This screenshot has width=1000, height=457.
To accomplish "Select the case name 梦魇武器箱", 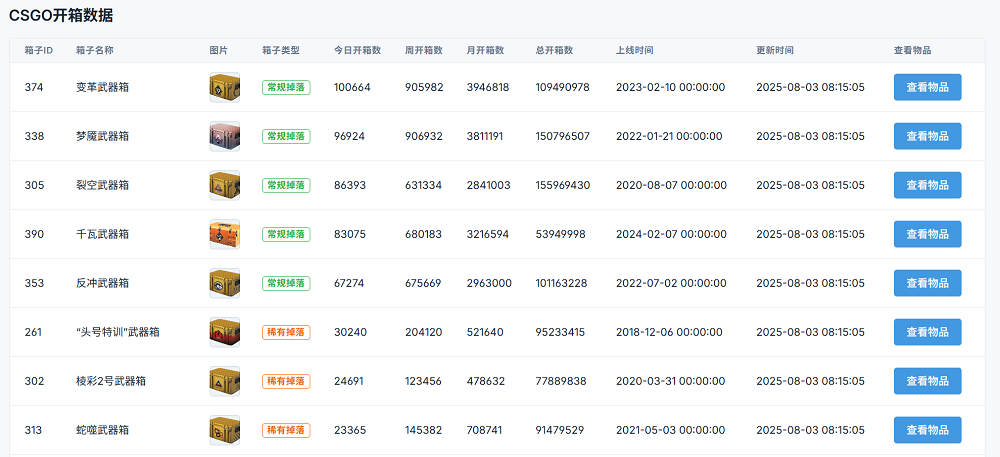I will pos(102,136).
